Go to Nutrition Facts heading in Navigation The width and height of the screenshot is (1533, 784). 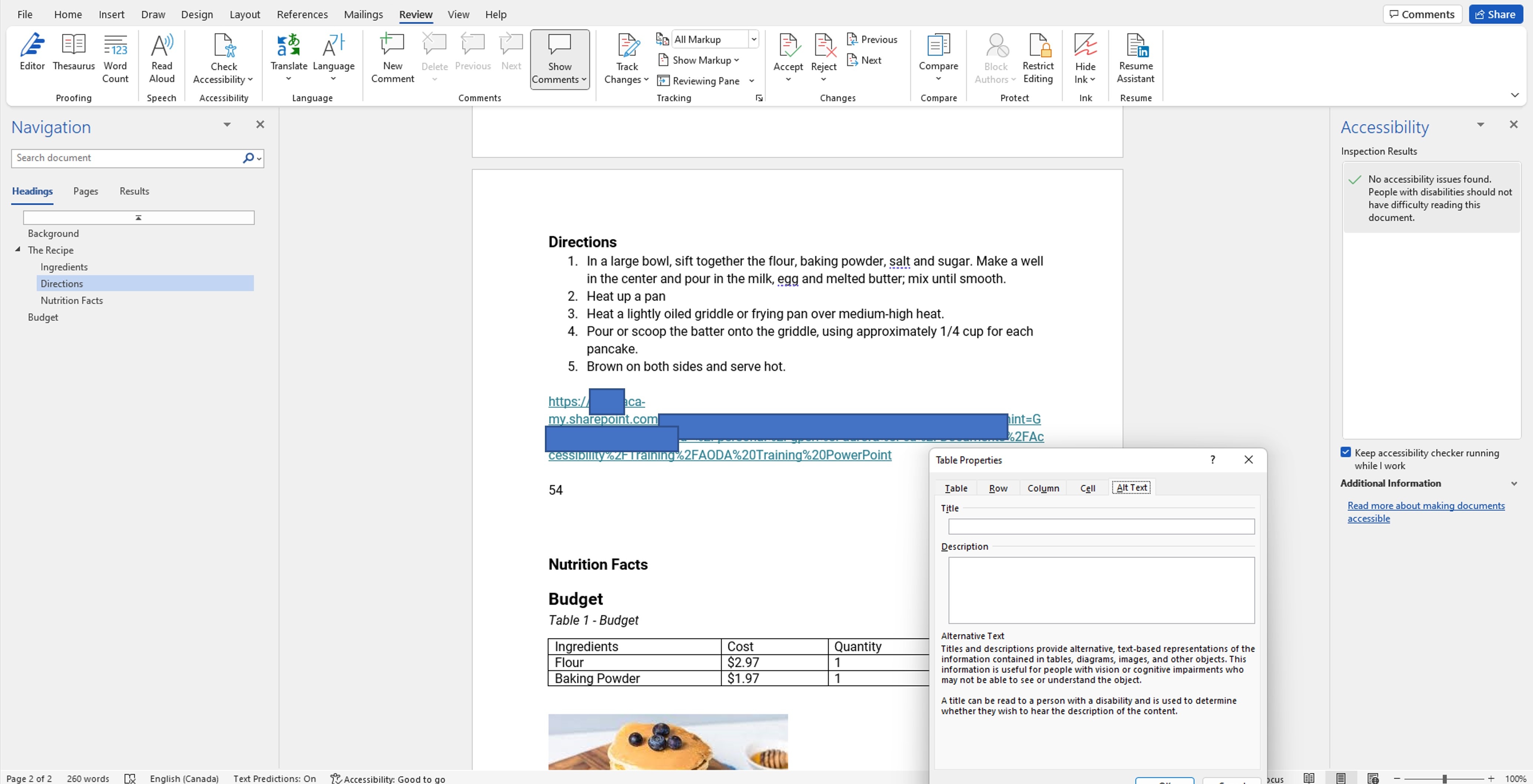tap(71, 300)
